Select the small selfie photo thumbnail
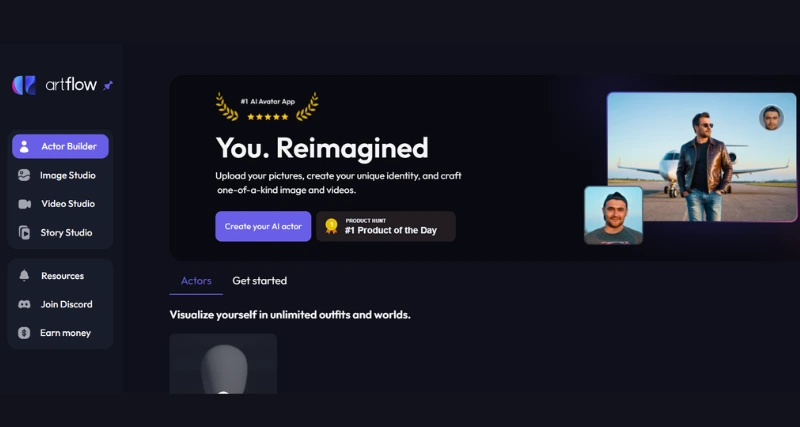The image size is (800, 427). pos(613,215)
